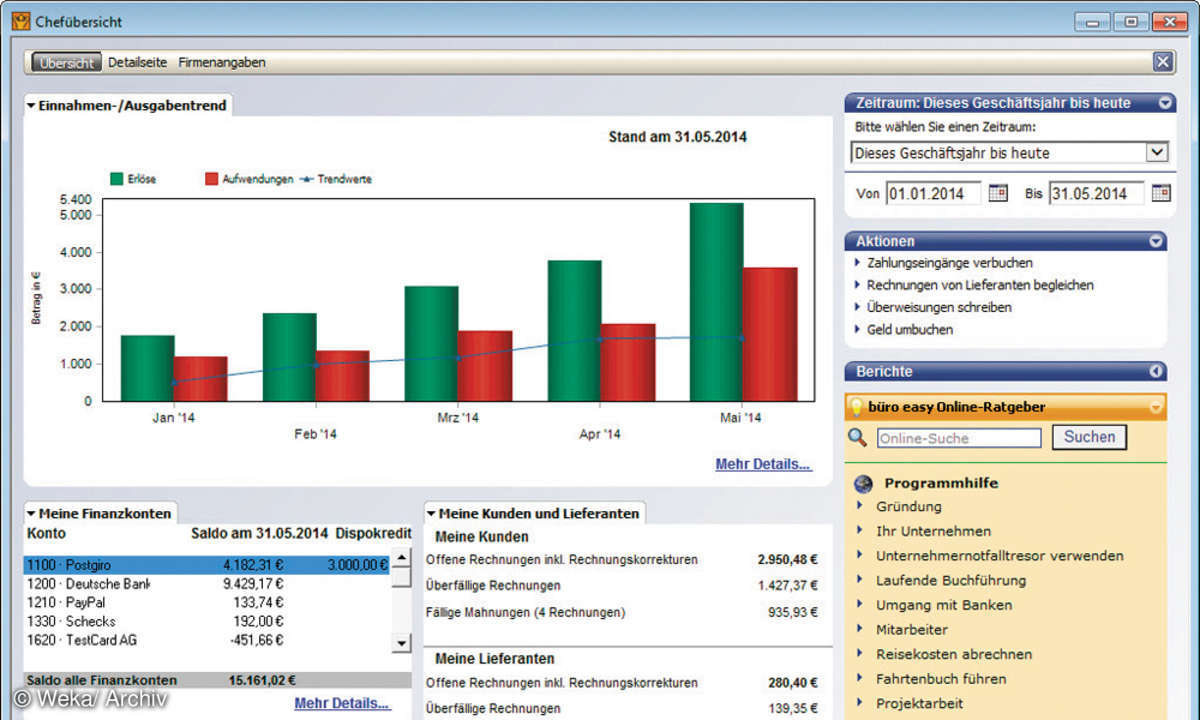Click the Konto column header

[x=46, y=534]
